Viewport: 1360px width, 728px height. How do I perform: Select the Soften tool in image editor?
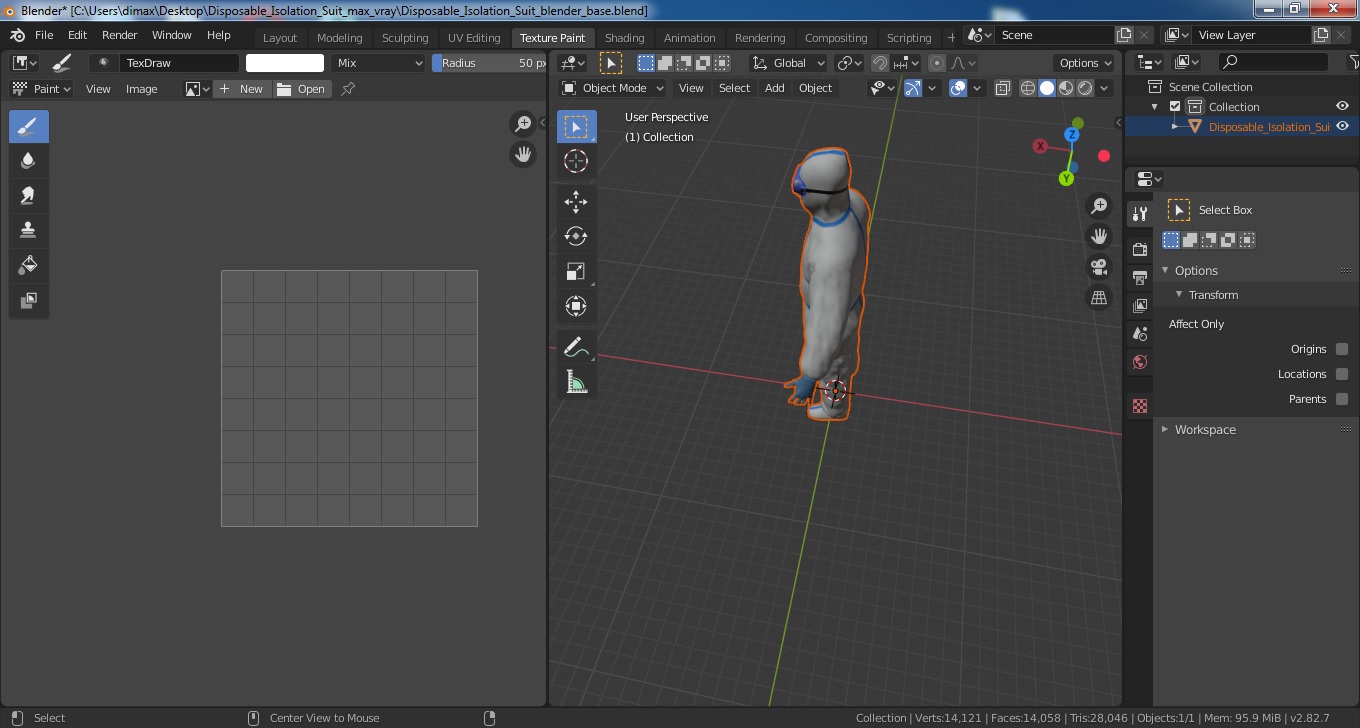pyautogui.click(x=29, y=161)
